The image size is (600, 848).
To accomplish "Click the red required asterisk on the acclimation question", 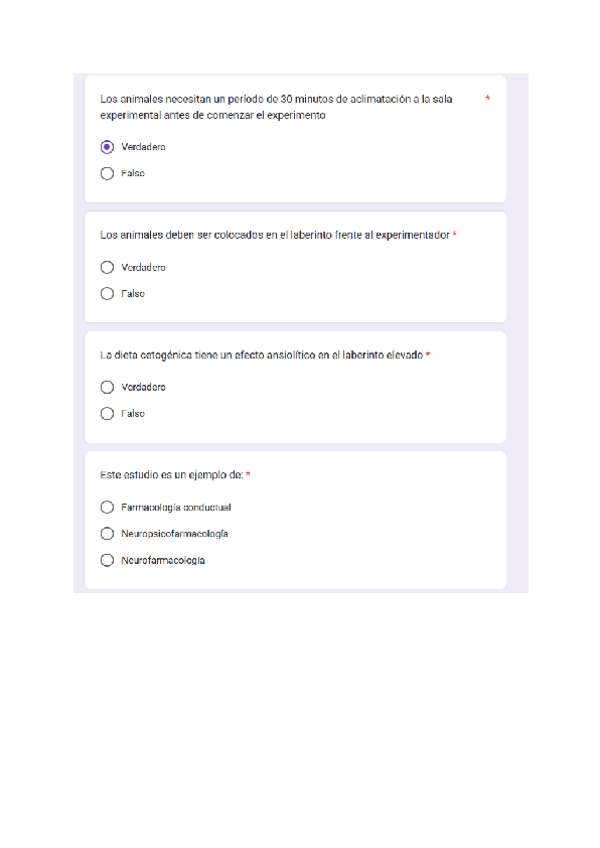I will pos(487,99).
